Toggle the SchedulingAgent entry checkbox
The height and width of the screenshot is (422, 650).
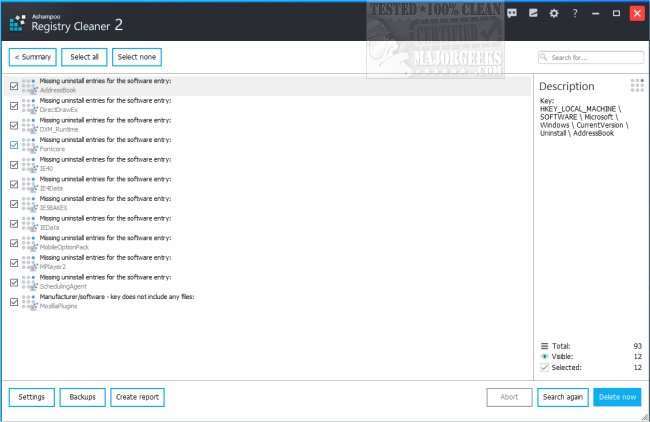coord(14,282)
